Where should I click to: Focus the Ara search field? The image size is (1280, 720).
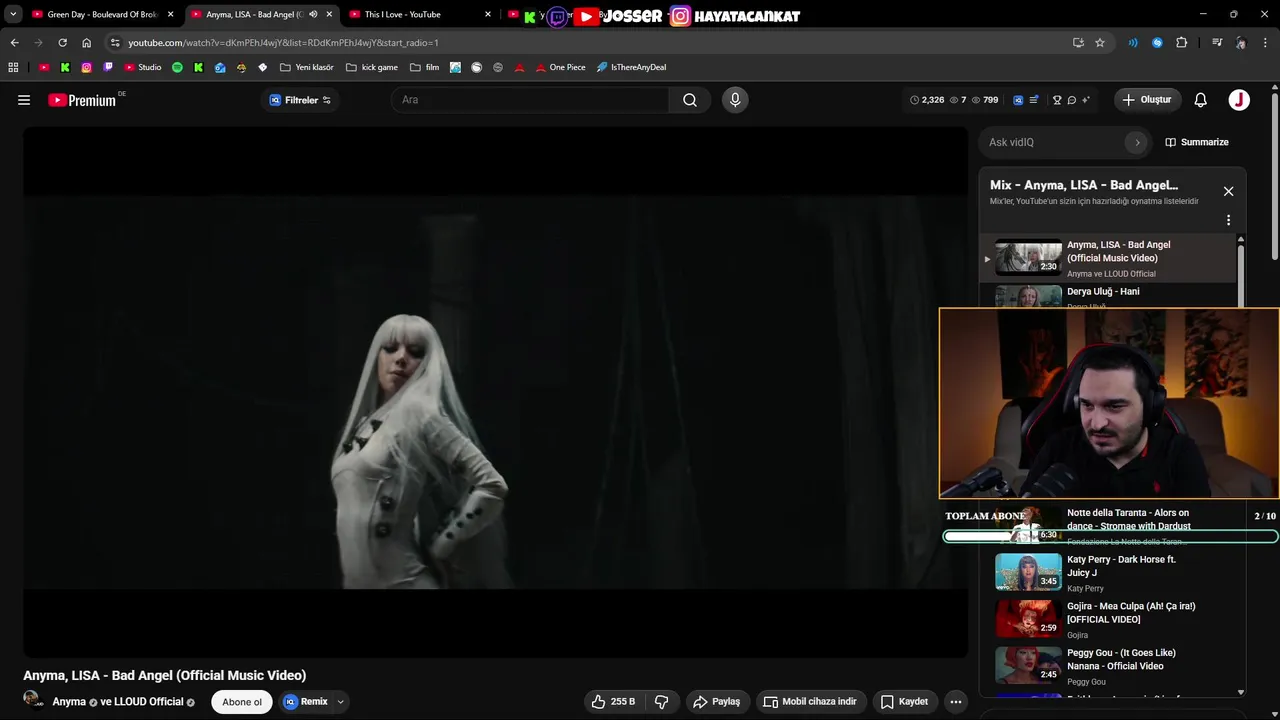coord(530,100)
